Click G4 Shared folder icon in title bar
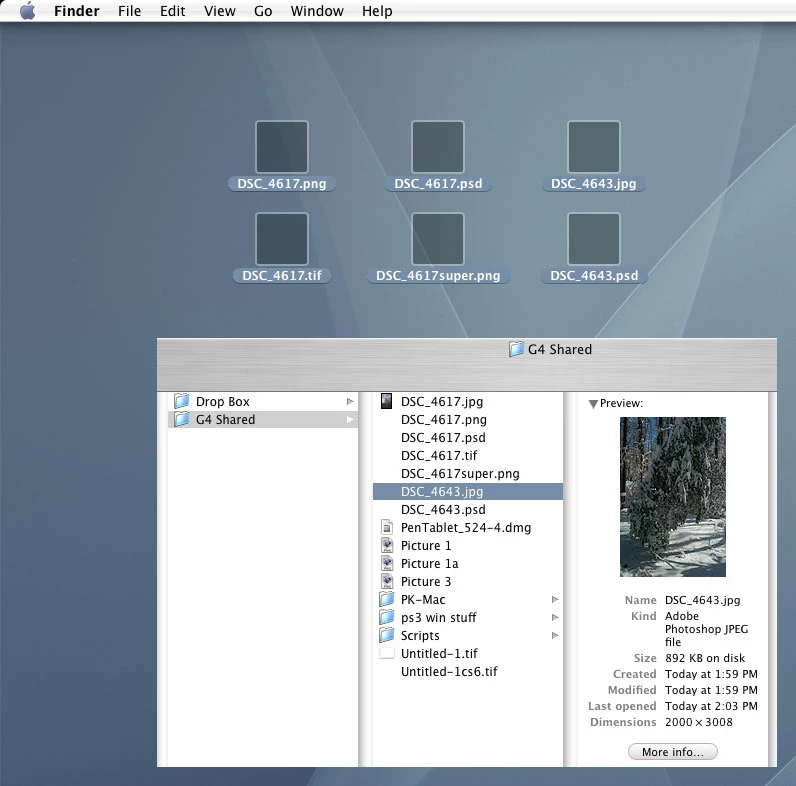 point(516,349)
